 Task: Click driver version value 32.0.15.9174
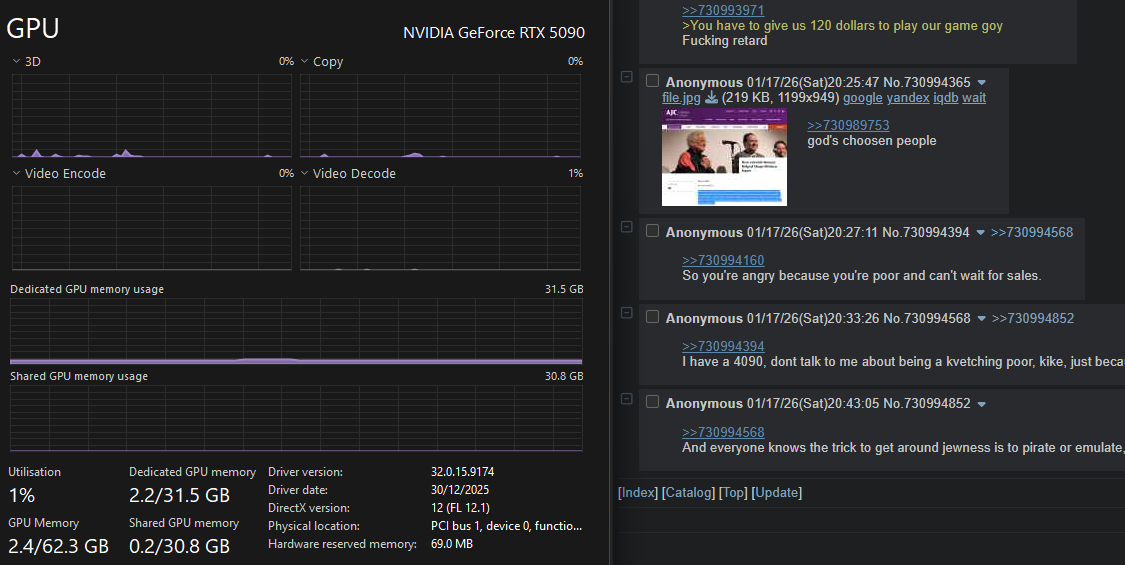click(462, 472)
